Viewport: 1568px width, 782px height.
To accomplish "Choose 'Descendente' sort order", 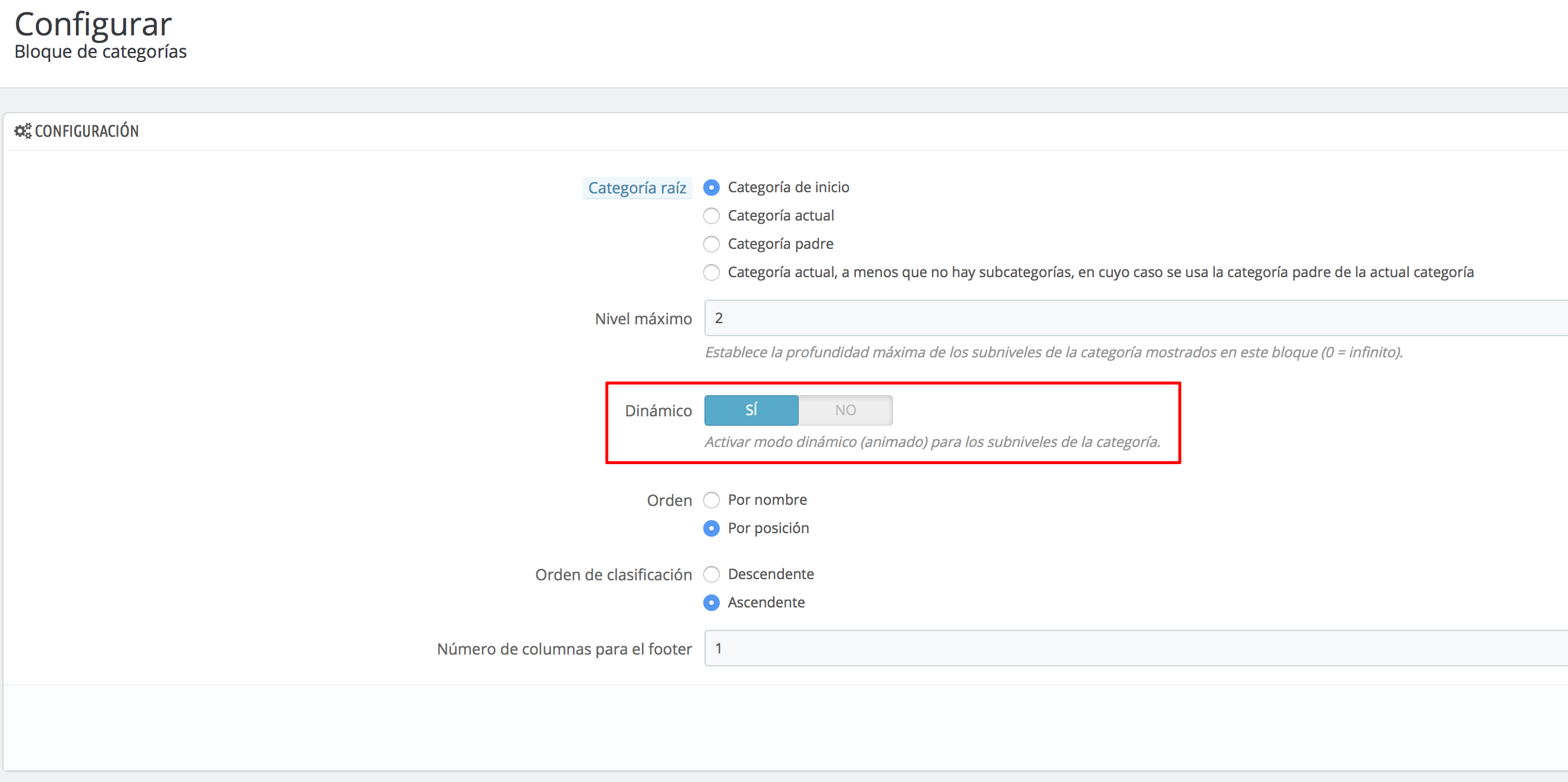I will click(x=711, y=574).
